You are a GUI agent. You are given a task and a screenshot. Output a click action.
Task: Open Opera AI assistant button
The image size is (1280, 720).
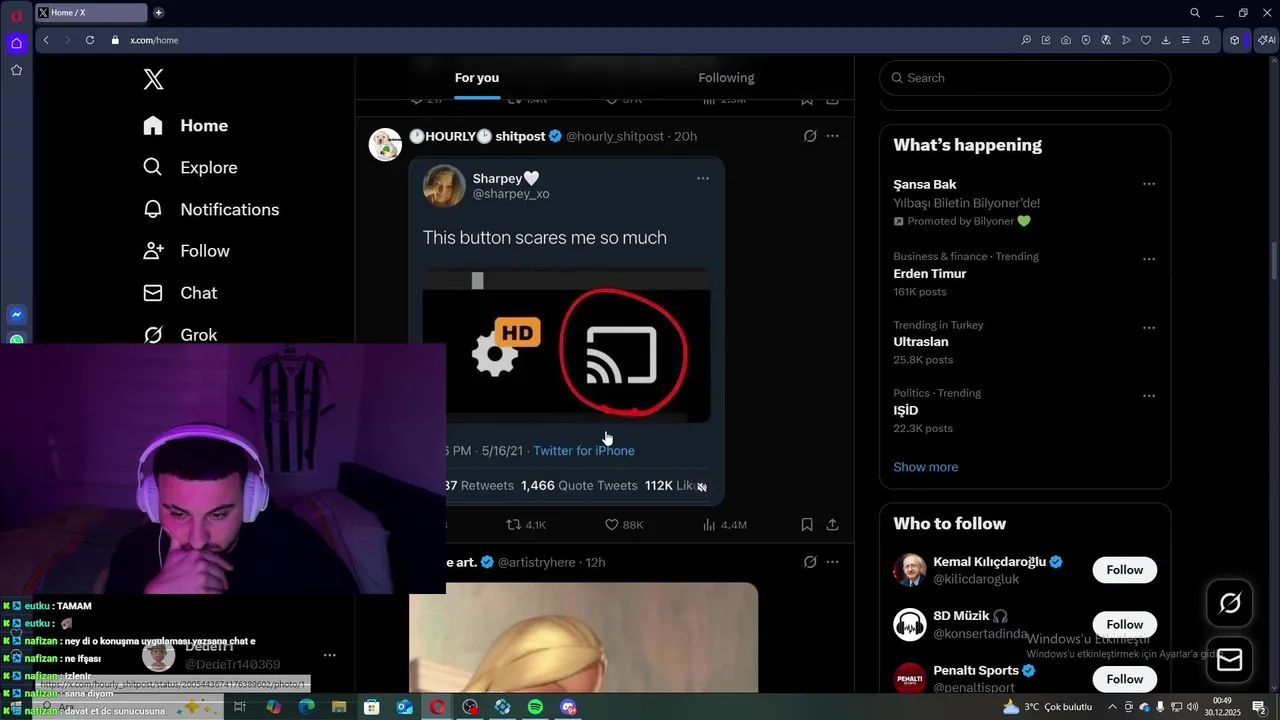point(1267,40)
